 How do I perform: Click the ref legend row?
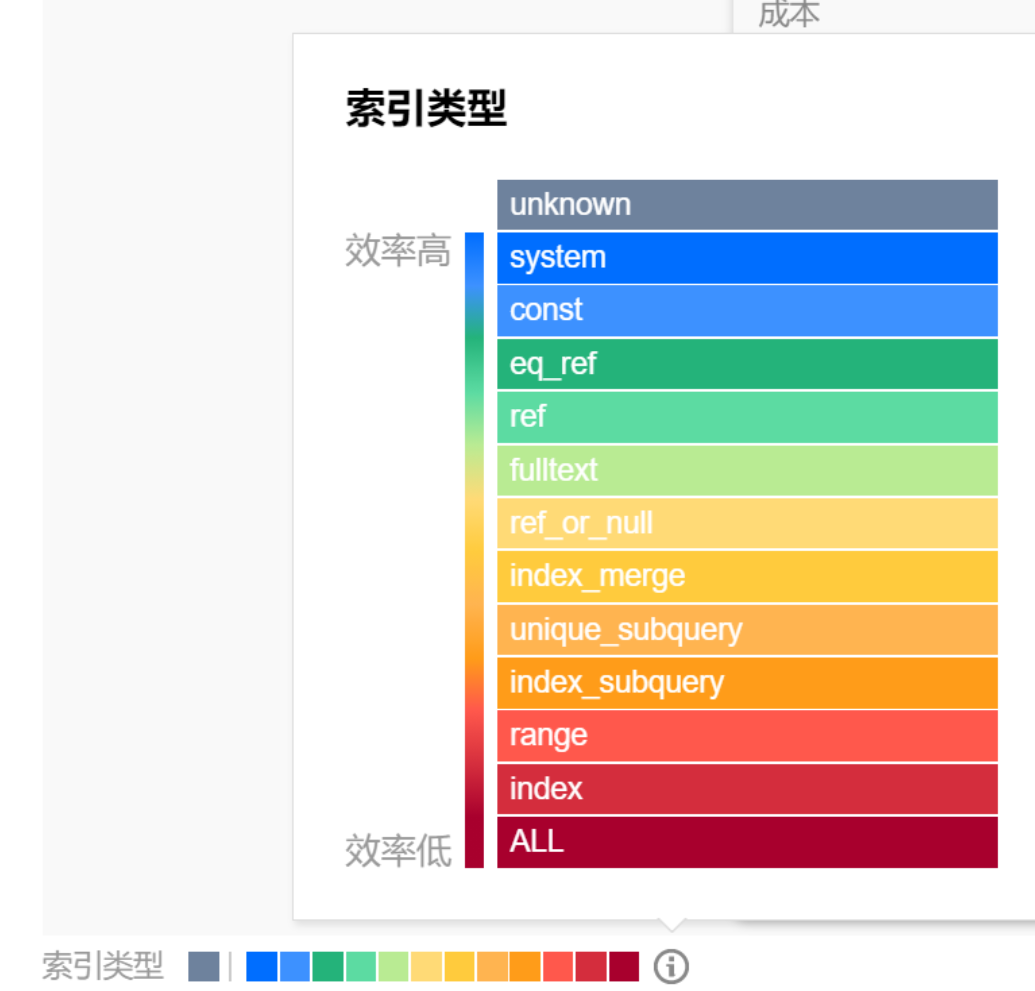[x=747, y=417]
